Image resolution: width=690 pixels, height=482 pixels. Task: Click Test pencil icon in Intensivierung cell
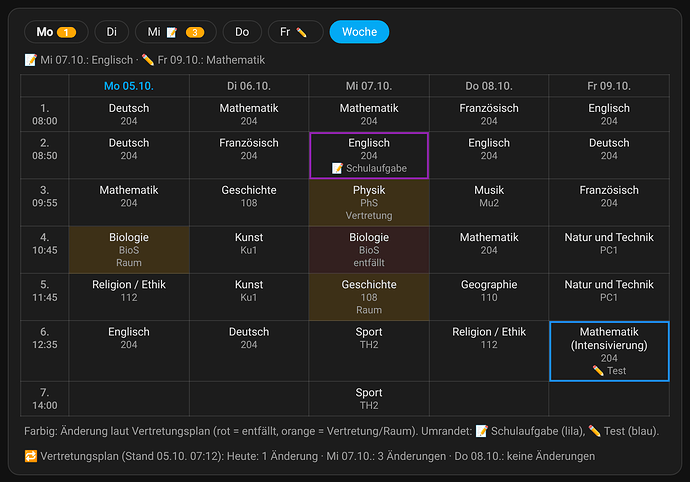pyautogui.click(x=598, y=371)
